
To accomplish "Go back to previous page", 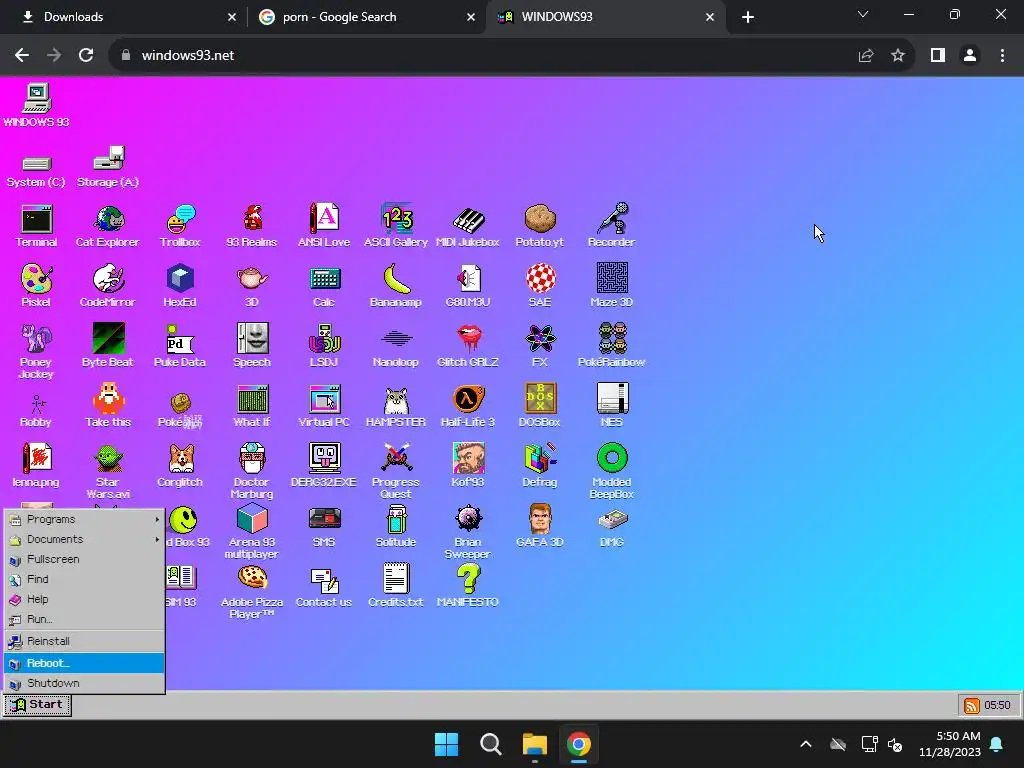I will pyautogui.click(x=22, y=56).
